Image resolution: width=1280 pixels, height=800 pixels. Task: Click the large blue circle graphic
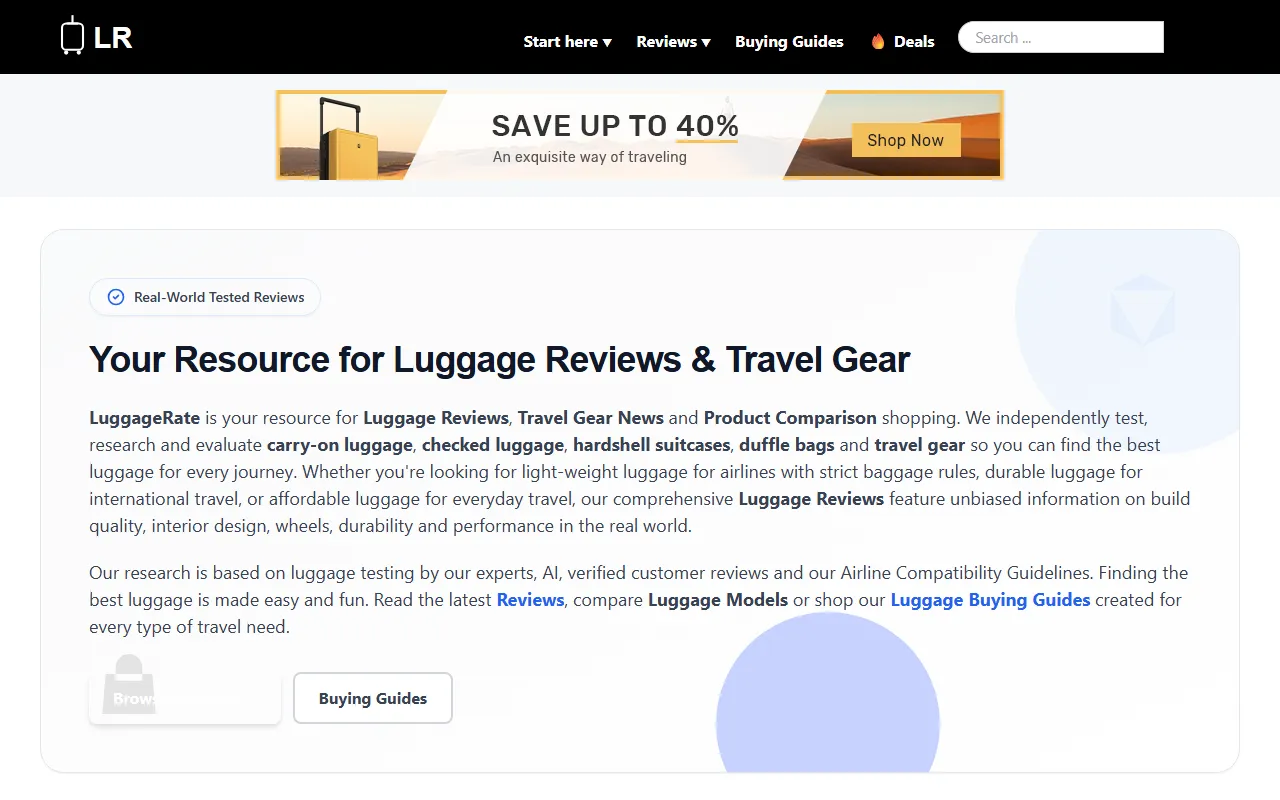(x=828, y=692)
